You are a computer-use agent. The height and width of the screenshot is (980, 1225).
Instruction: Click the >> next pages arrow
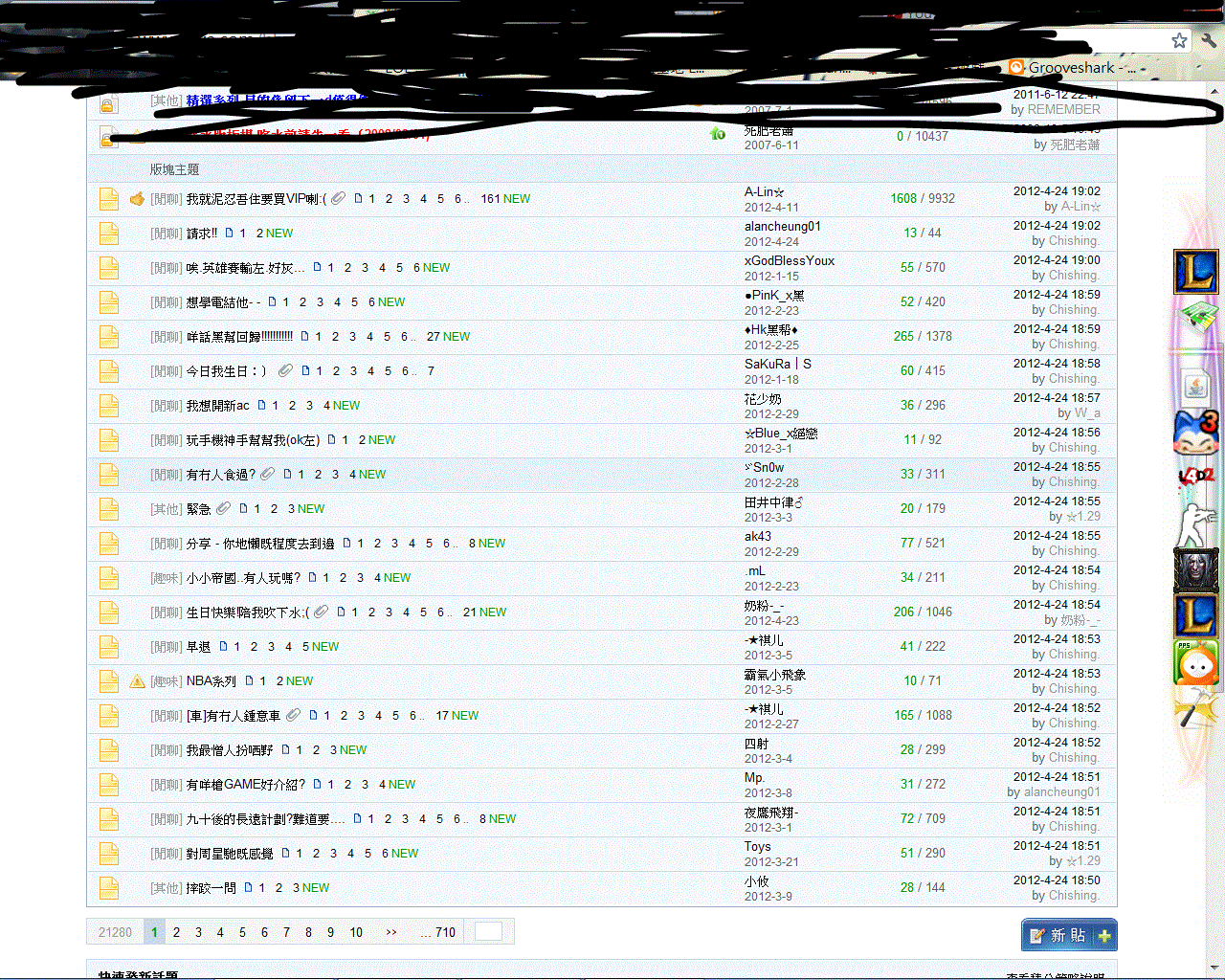pos(391,932)
